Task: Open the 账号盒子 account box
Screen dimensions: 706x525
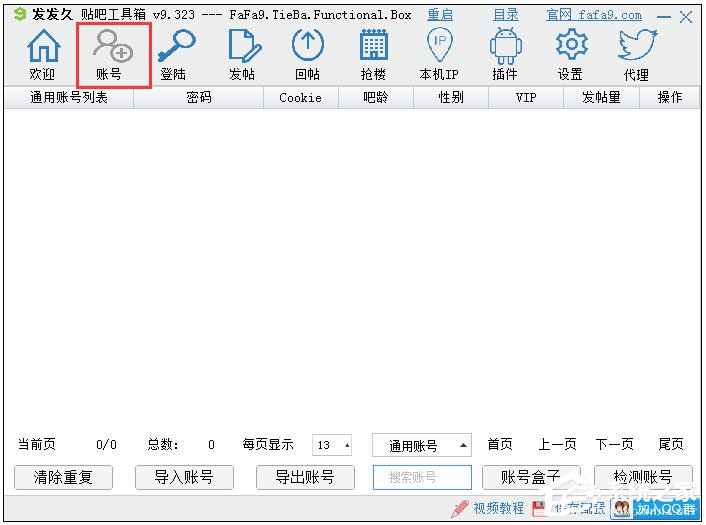Action: point(531,477)
